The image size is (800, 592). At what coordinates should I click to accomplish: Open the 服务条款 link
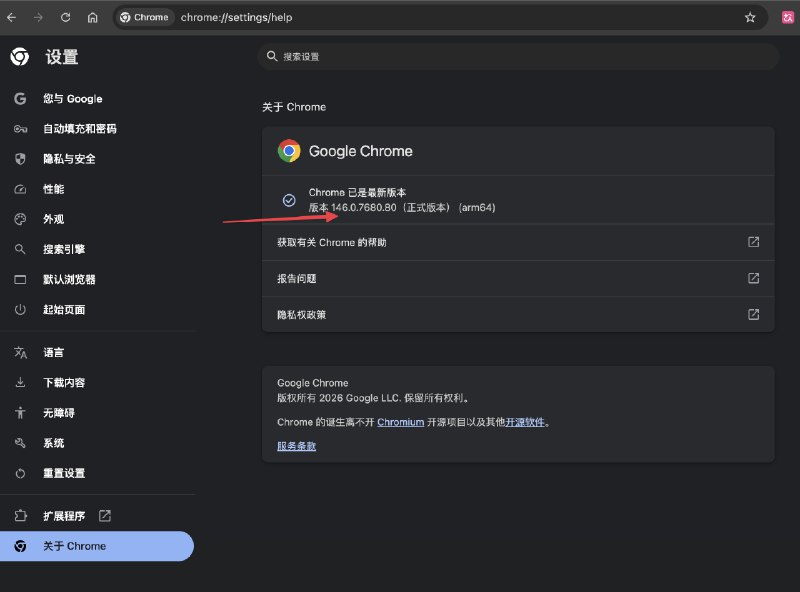click(x=295, y=445)
